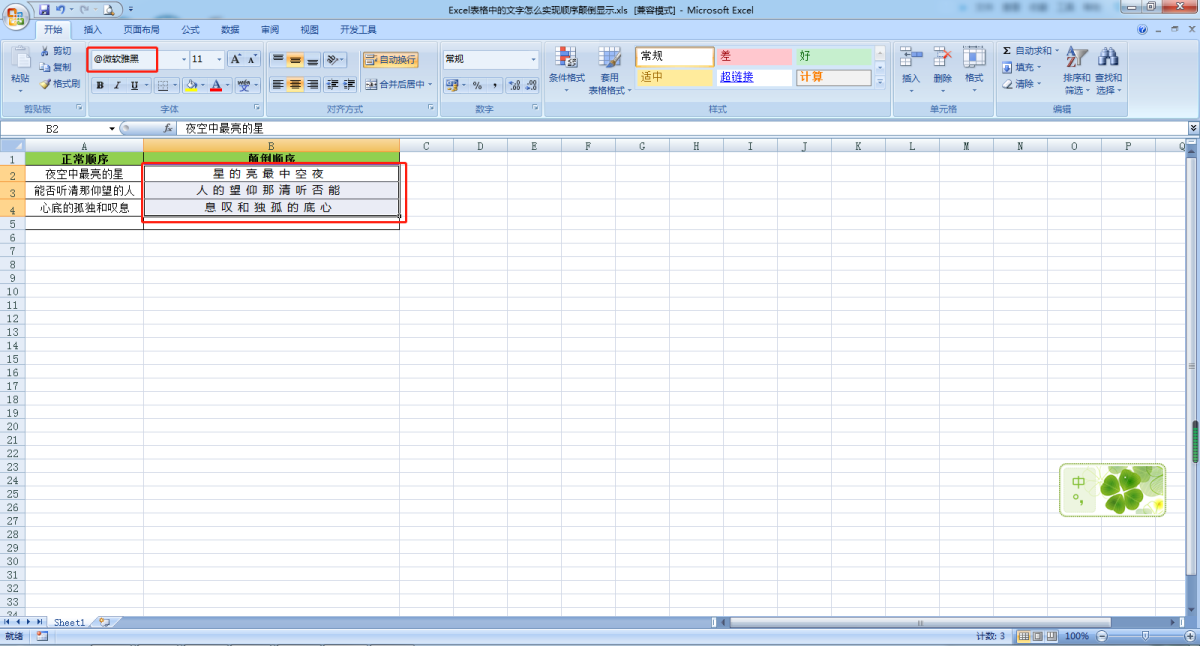Open the Name Box dropdown arrow
Image resolution: width=1200 pixels, height=646 pixels.
(x=112, y=129)
